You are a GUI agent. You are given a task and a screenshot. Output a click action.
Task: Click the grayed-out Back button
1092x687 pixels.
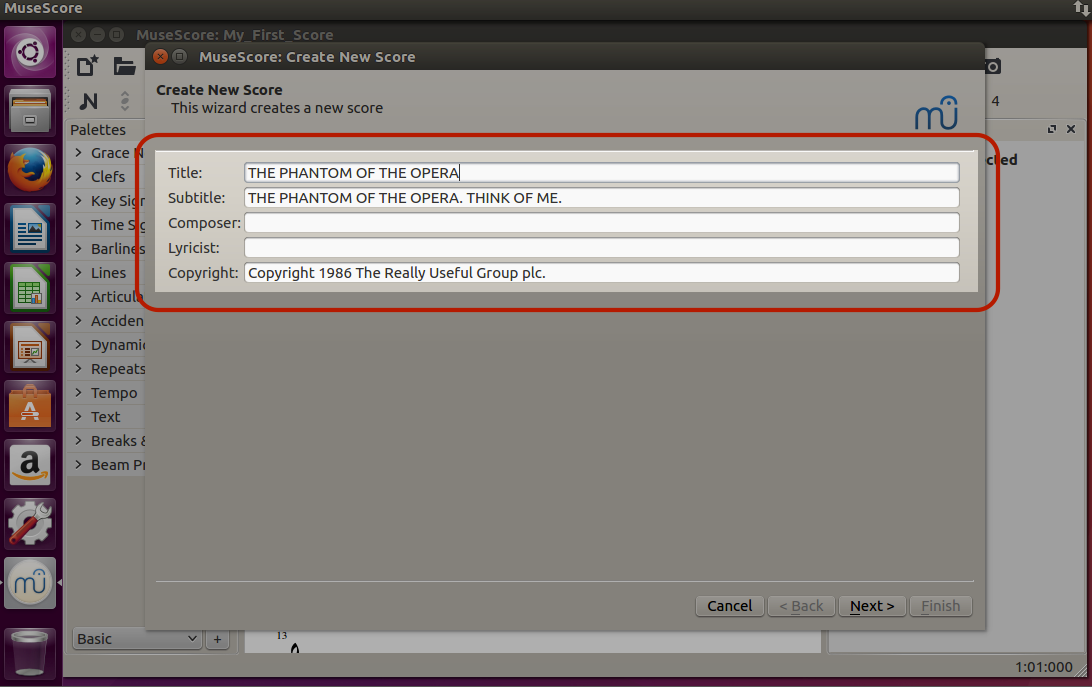coord(801,606)
